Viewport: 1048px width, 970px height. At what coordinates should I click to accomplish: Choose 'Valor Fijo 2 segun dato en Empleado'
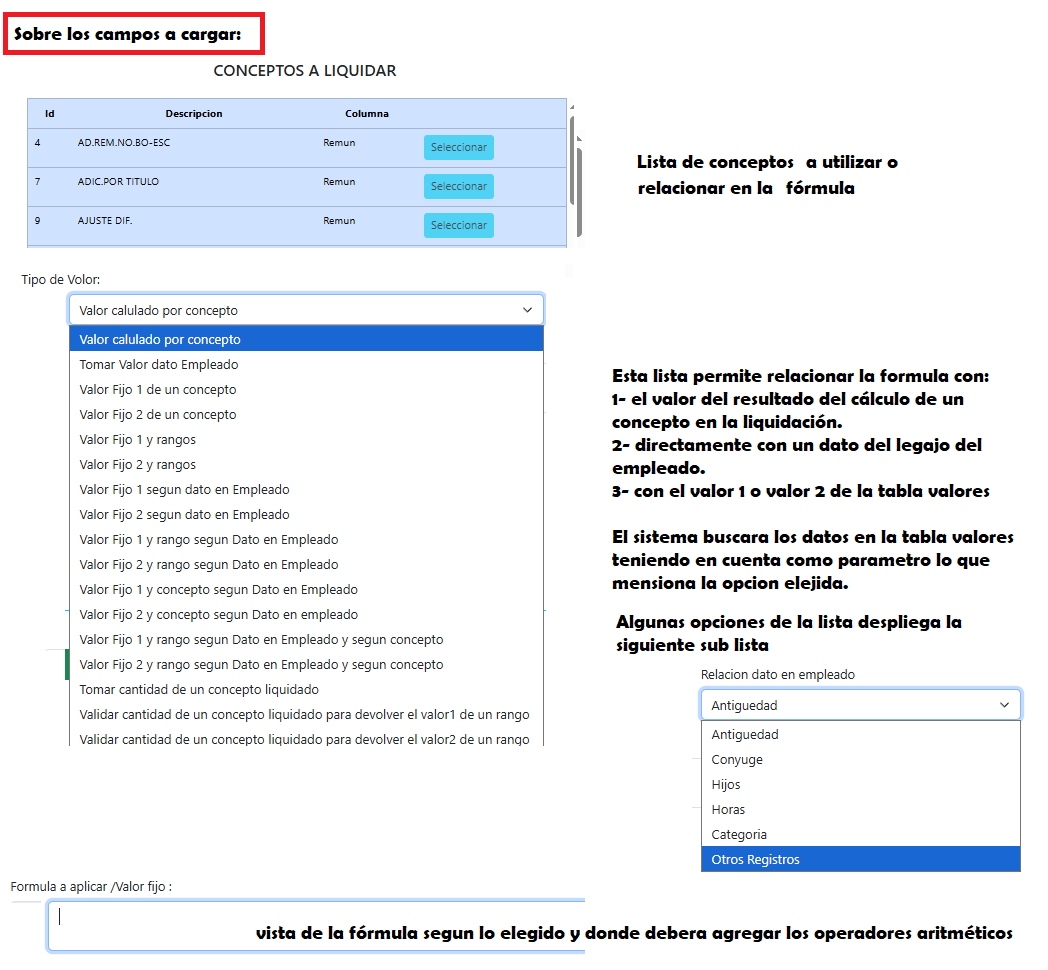tap(306, 514)
